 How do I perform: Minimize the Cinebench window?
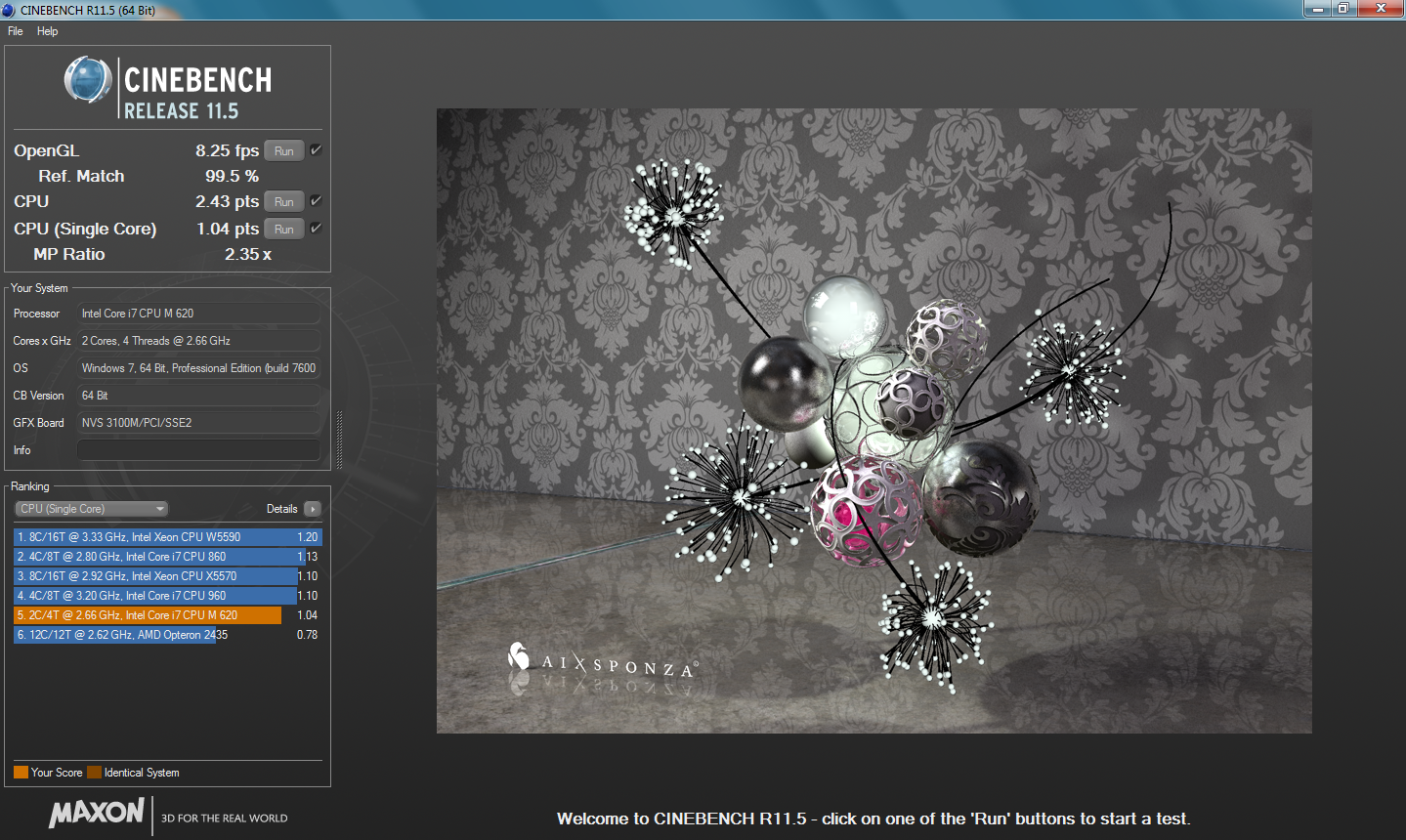point(1318,9)
